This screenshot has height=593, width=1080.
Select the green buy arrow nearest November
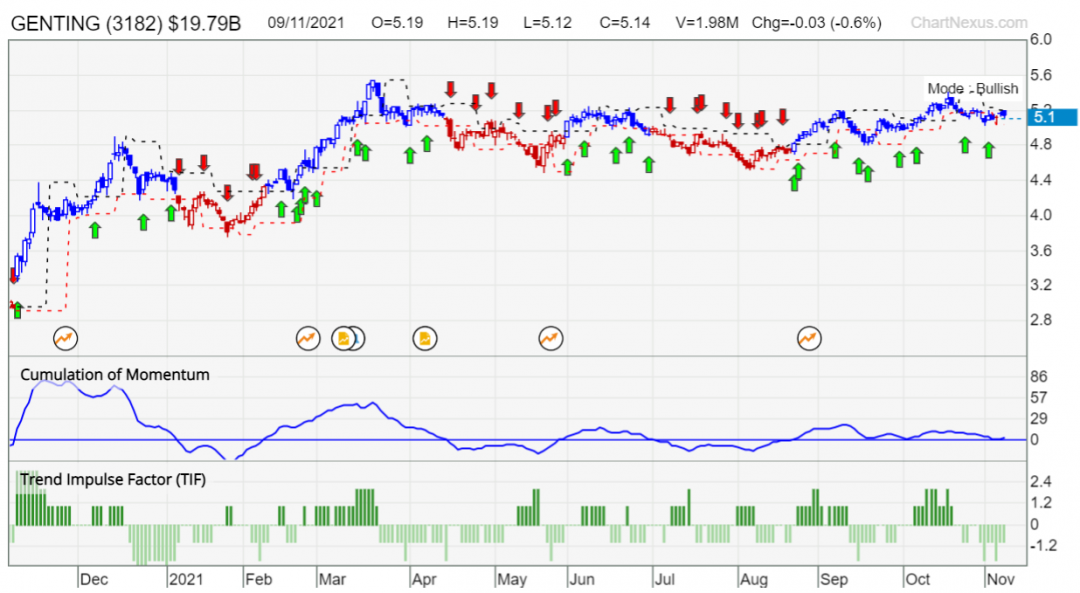pyautogui.click(x=988, y=148)
